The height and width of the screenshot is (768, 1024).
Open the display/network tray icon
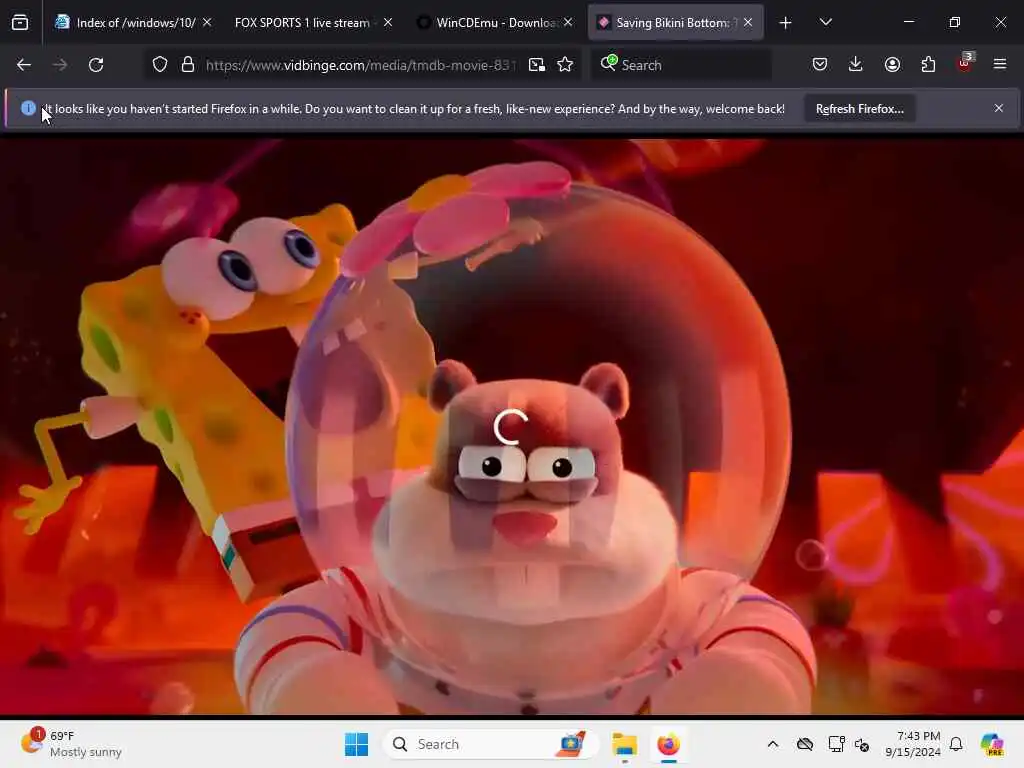[x=836, y=744]
